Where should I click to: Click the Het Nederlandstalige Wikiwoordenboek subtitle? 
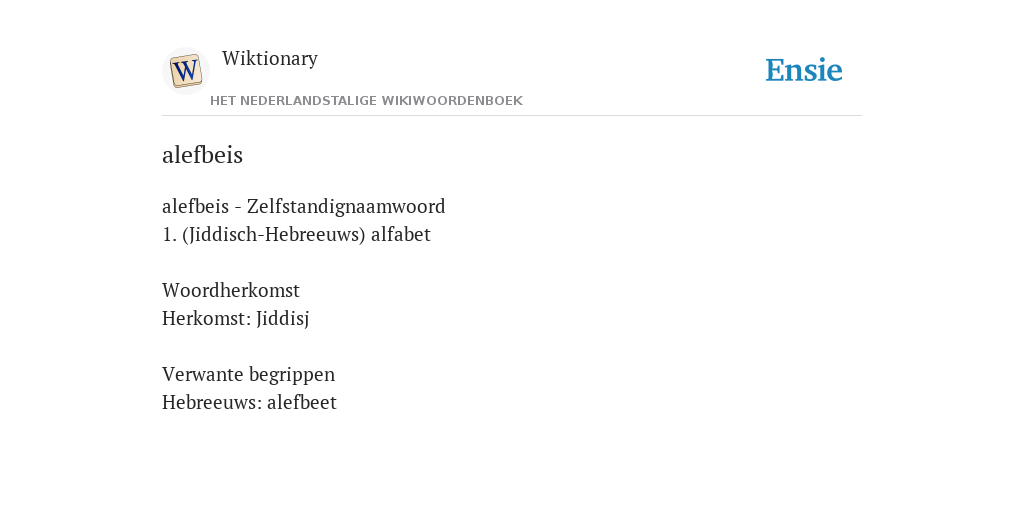click(x=366, y=101)
